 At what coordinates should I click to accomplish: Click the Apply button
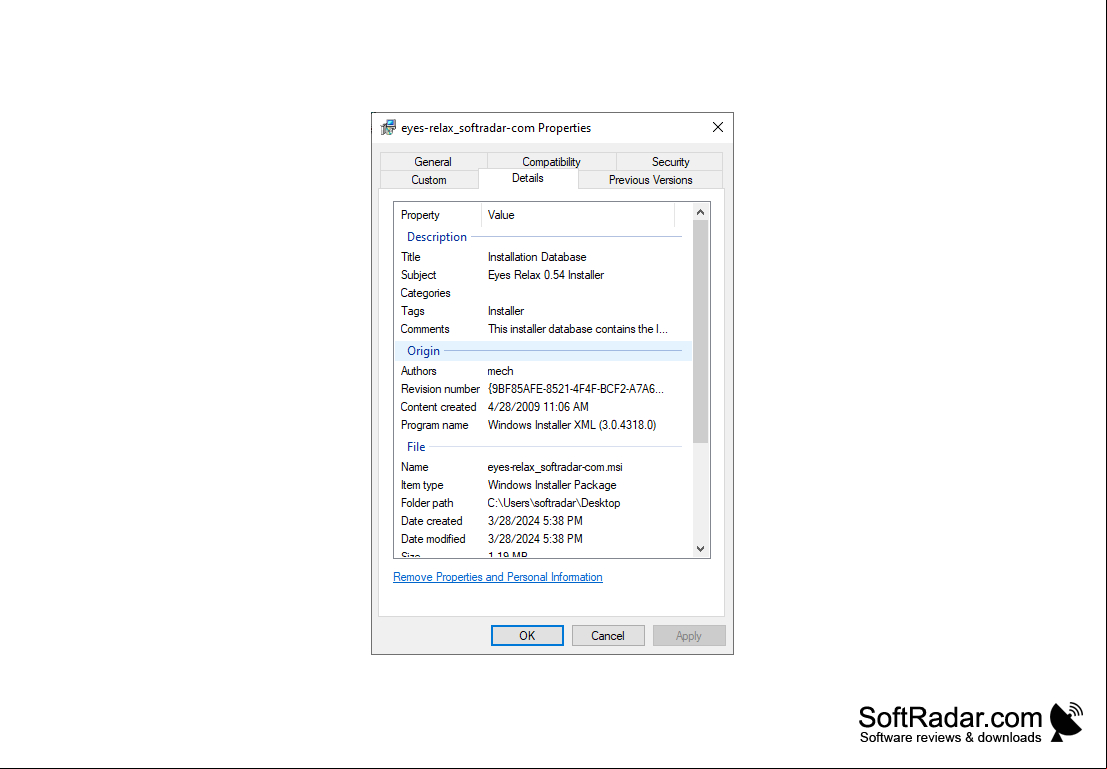click(689, 636)
